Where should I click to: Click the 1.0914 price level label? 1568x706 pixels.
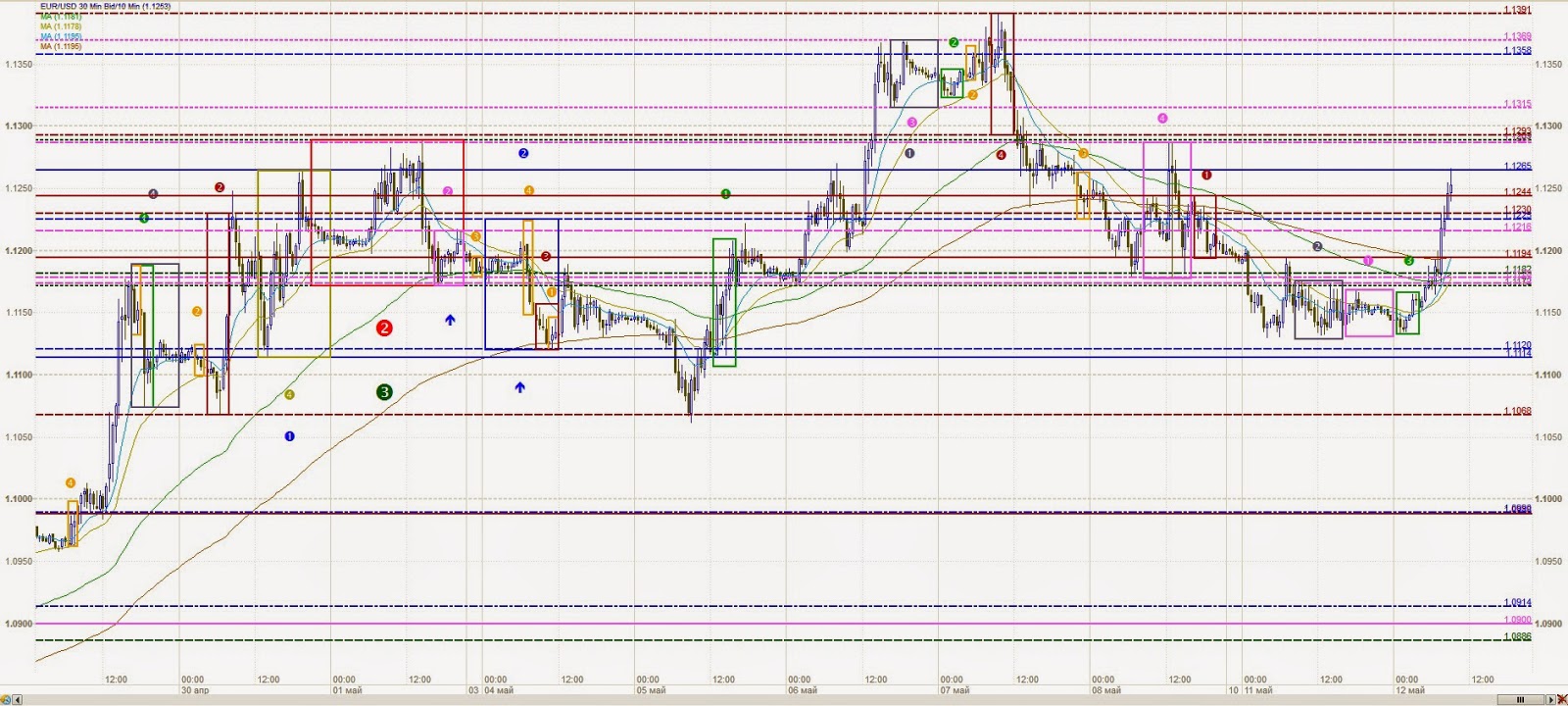pyautogui.click(x=1517, y=603)
